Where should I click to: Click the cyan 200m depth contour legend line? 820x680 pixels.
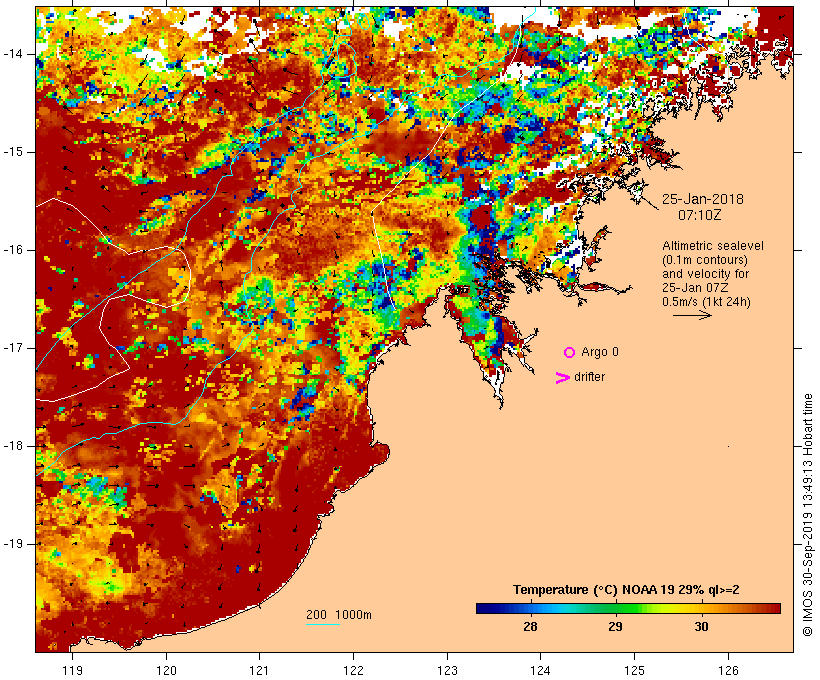tap(323, 624)
